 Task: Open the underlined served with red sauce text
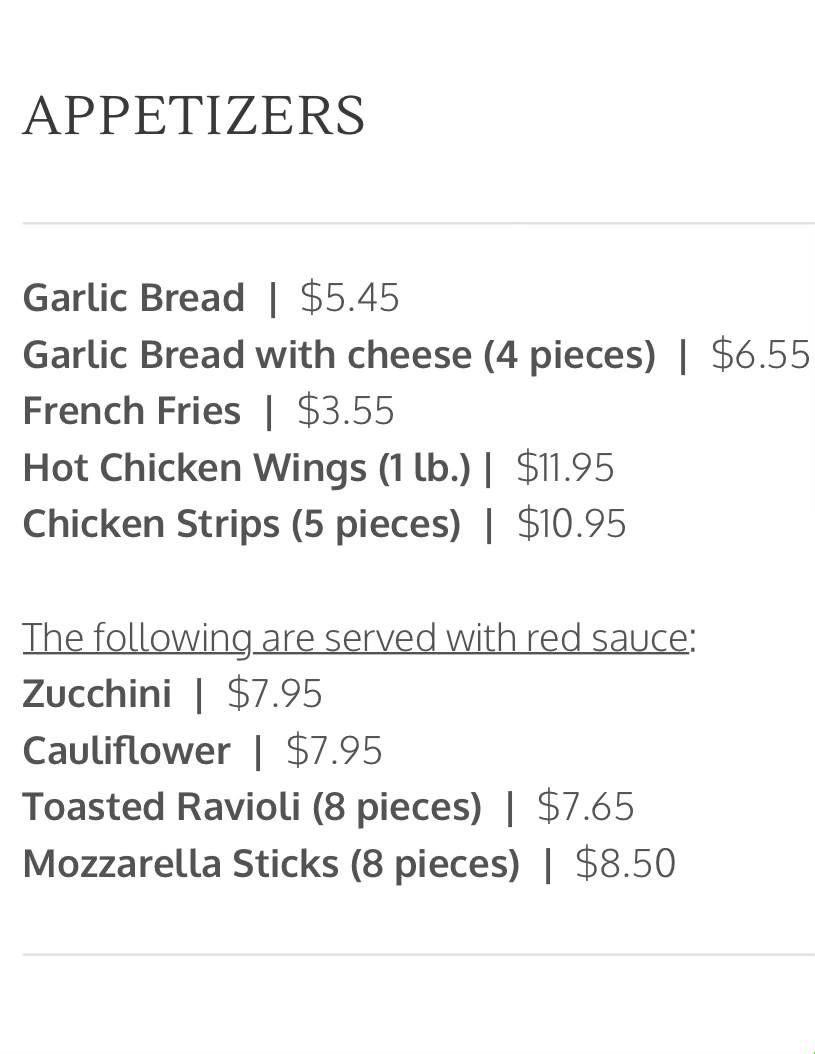355,637
